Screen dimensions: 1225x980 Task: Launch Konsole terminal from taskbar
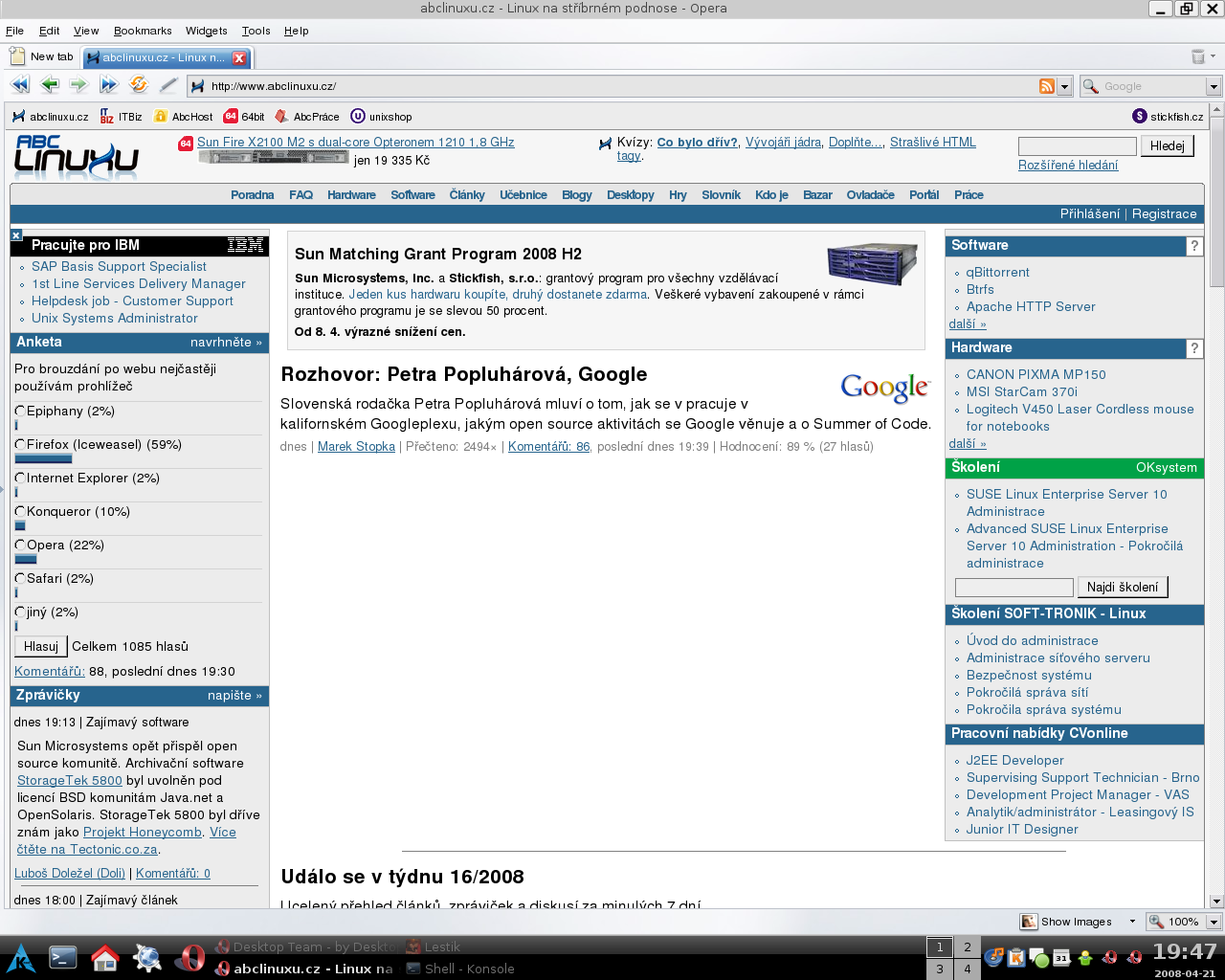coord(63,957)
